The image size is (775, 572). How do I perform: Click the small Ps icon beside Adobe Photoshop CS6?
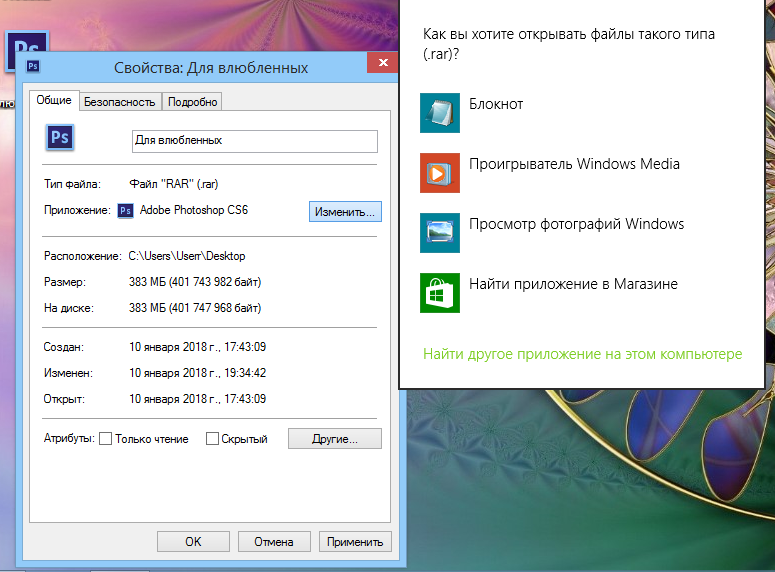[x=126, y=211]
